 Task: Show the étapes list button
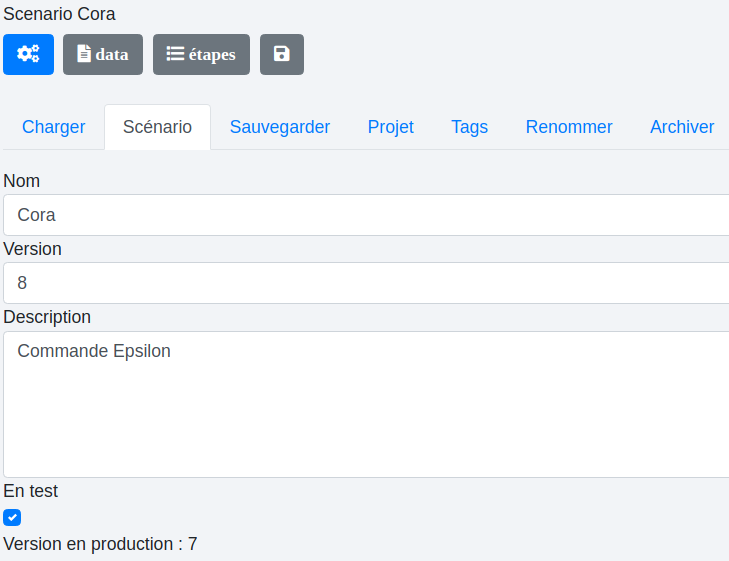pyautogui.click(x=201, y=54)
